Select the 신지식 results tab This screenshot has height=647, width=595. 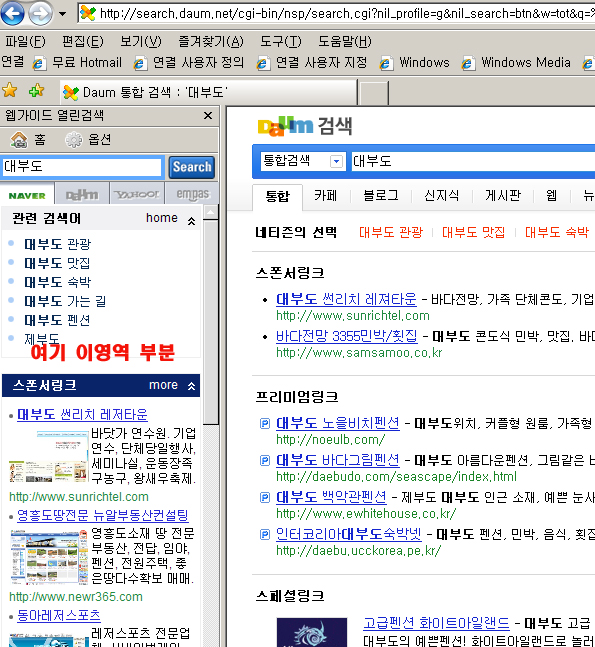click(442, 196)
